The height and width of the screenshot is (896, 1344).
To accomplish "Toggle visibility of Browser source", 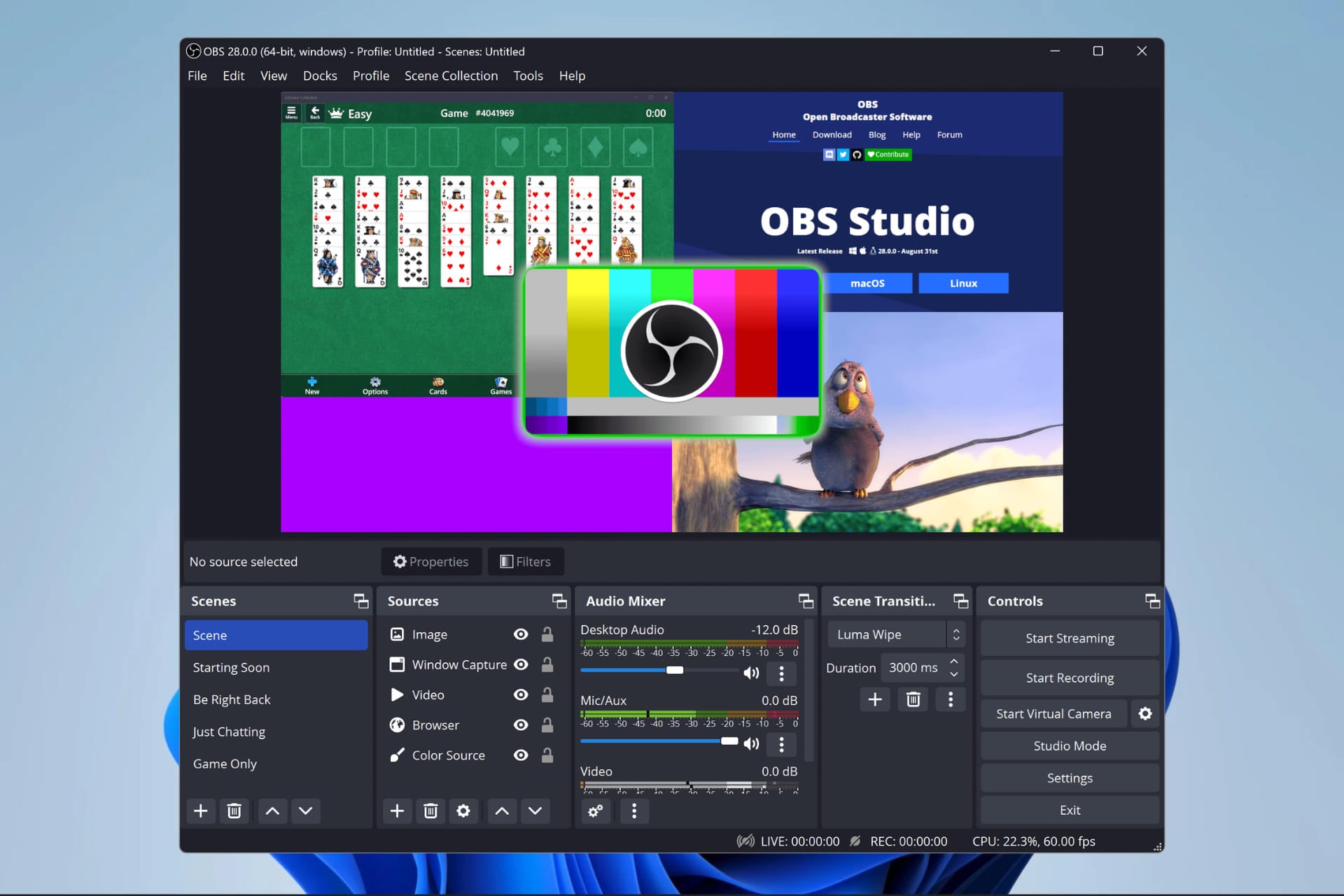I will tap(520, 725).
